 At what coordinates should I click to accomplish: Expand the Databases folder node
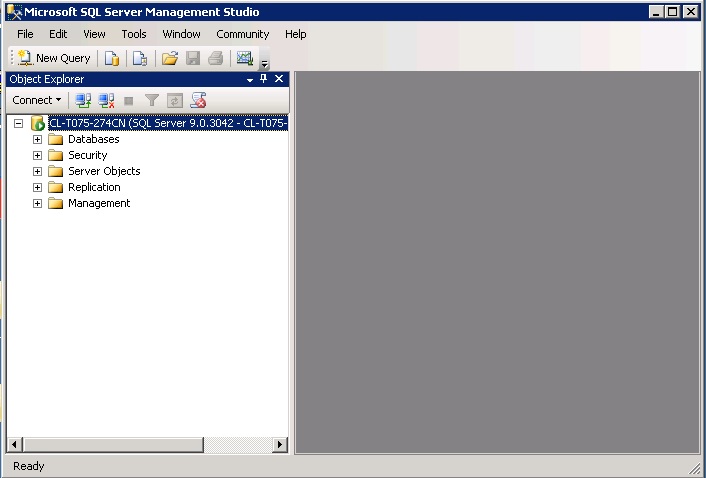pos(37,139)
